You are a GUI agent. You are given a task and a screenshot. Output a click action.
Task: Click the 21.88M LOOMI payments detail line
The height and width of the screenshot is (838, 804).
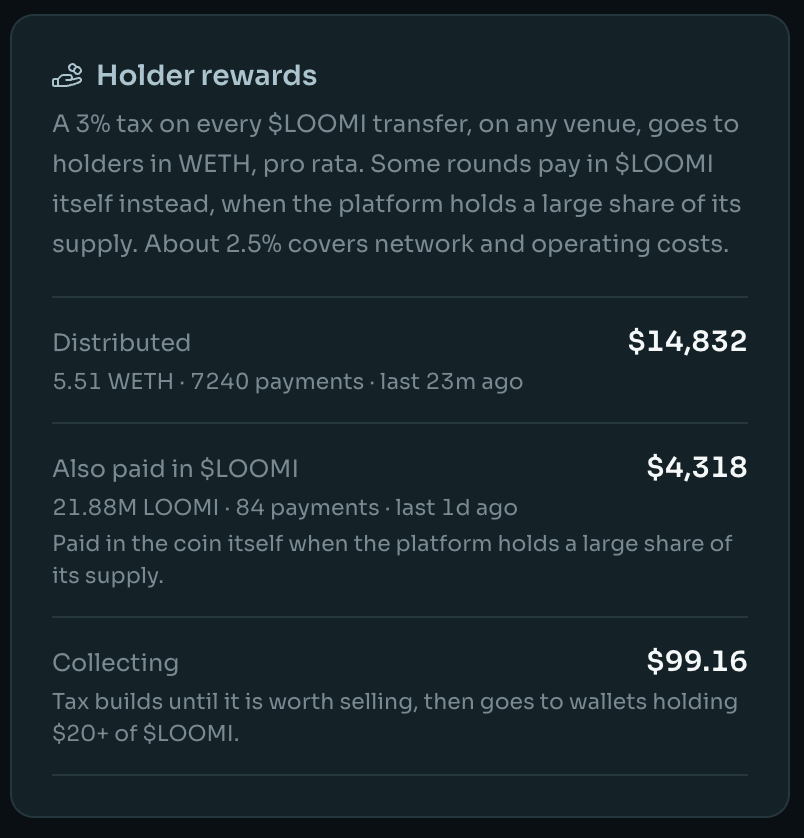coord(285,507)
